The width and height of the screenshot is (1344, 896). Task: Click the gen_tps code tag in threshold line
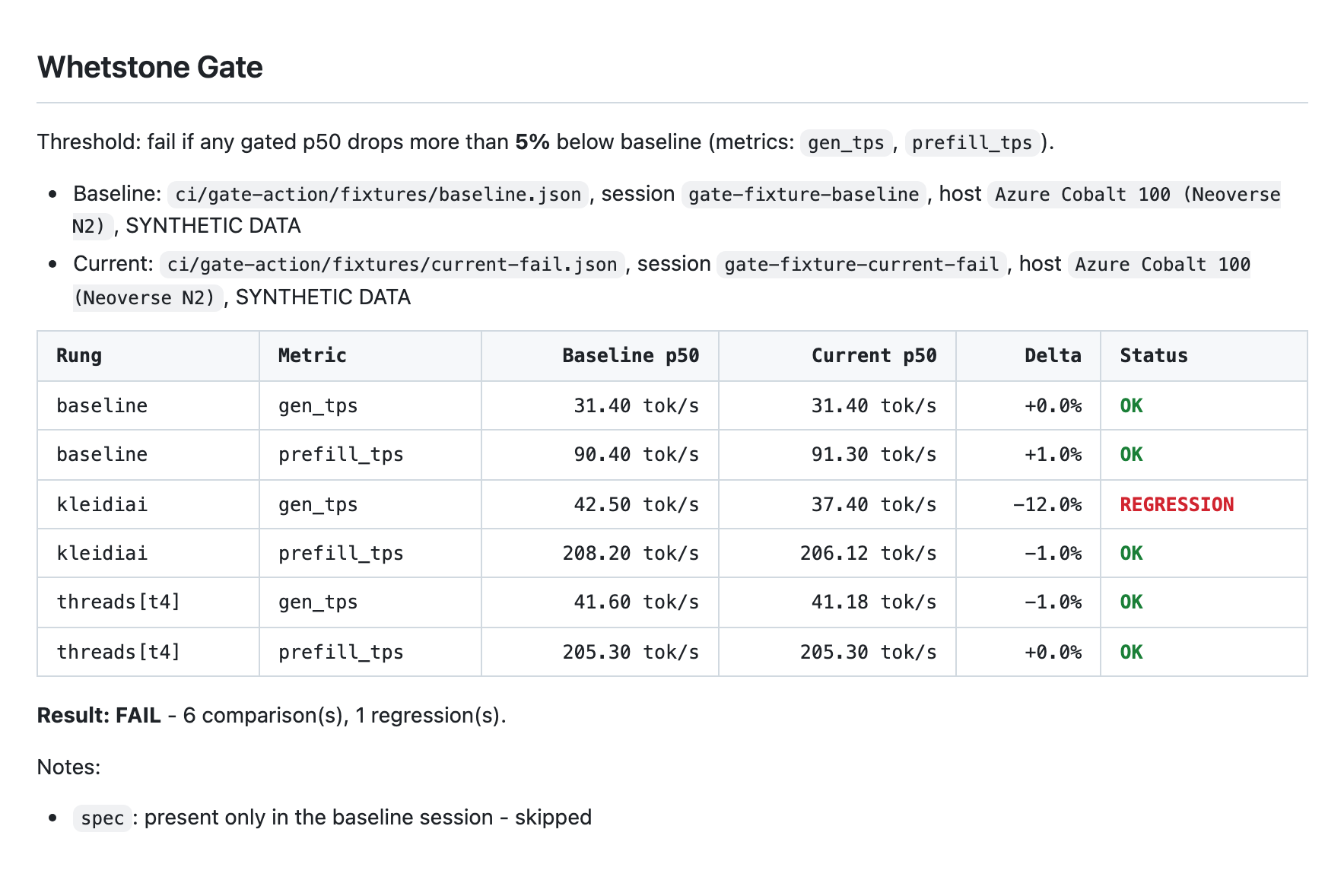point(846,142)
